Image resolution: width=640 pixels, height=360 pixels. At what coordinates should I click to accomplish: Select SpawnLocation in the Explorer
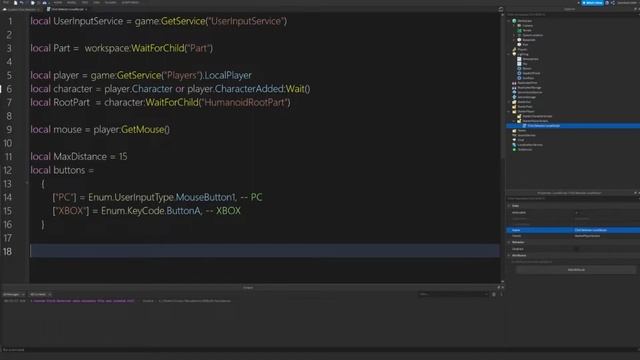click(532, 35)
